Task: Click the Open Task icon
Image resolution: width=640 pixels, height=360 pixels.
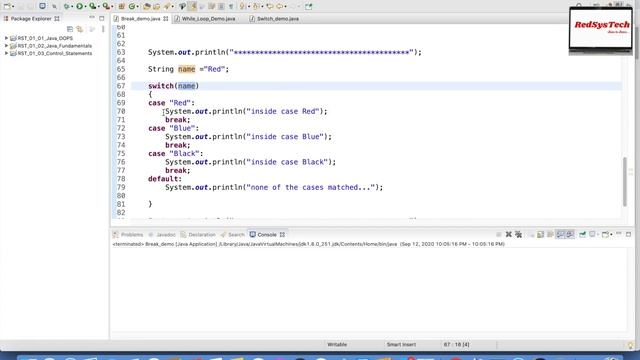Action: click(156, 6)
